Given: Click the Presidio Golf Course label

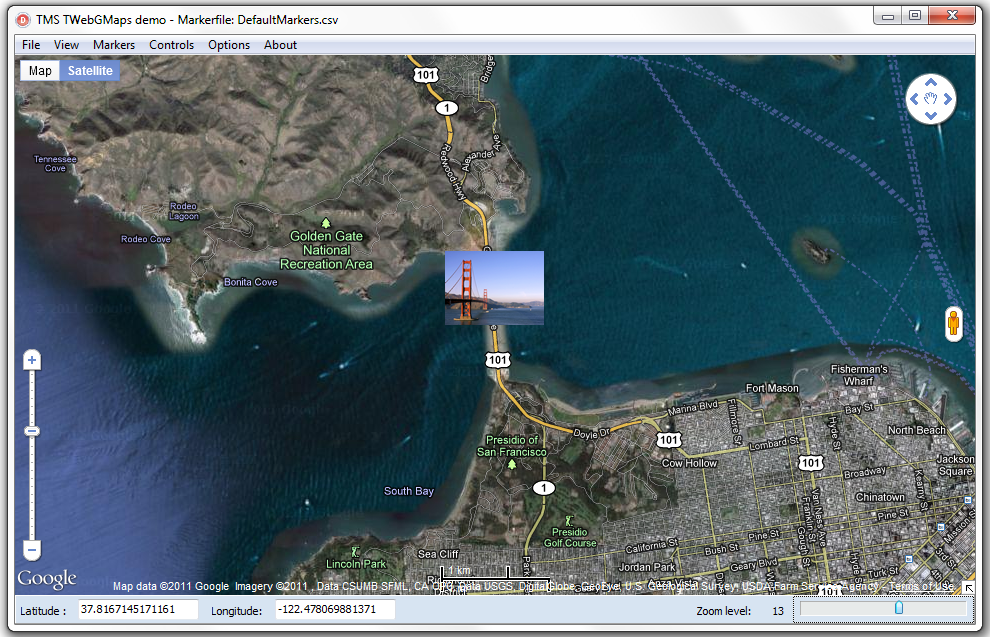Looking at the screenshot, I should (570, 537).
